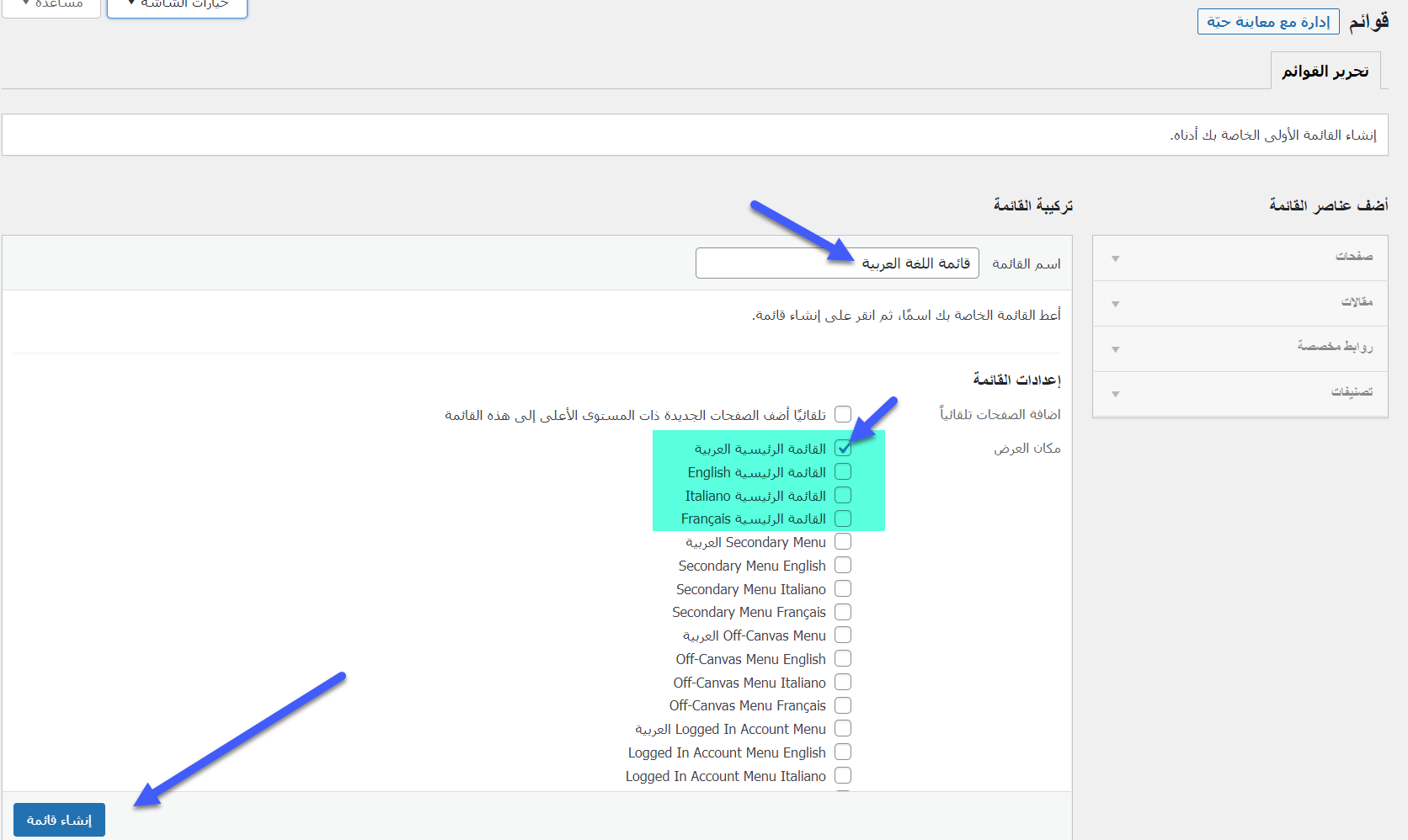Tick العربية Secondary Menu checkbox
The image size is (1408, 840).
pos(843,542)
